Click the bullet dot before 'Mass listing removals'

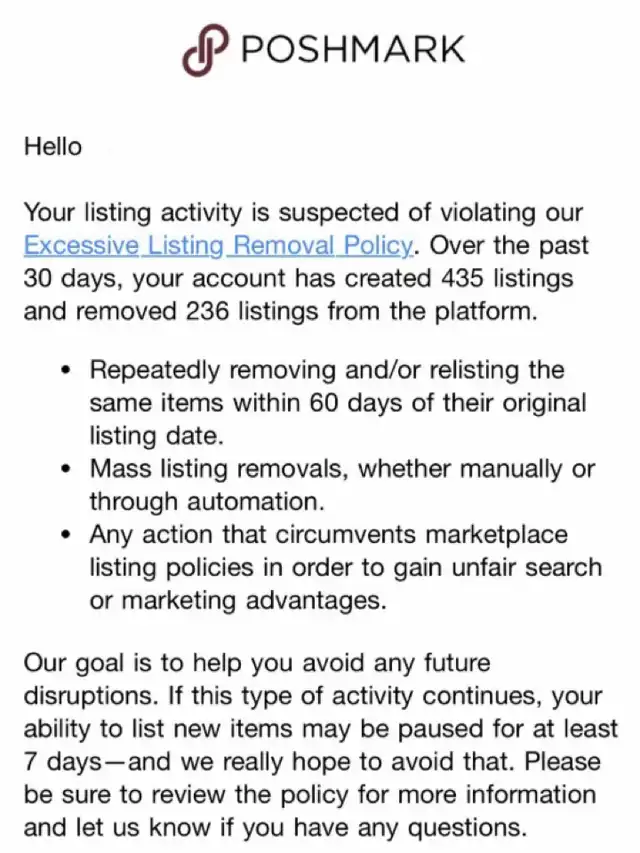67,468
